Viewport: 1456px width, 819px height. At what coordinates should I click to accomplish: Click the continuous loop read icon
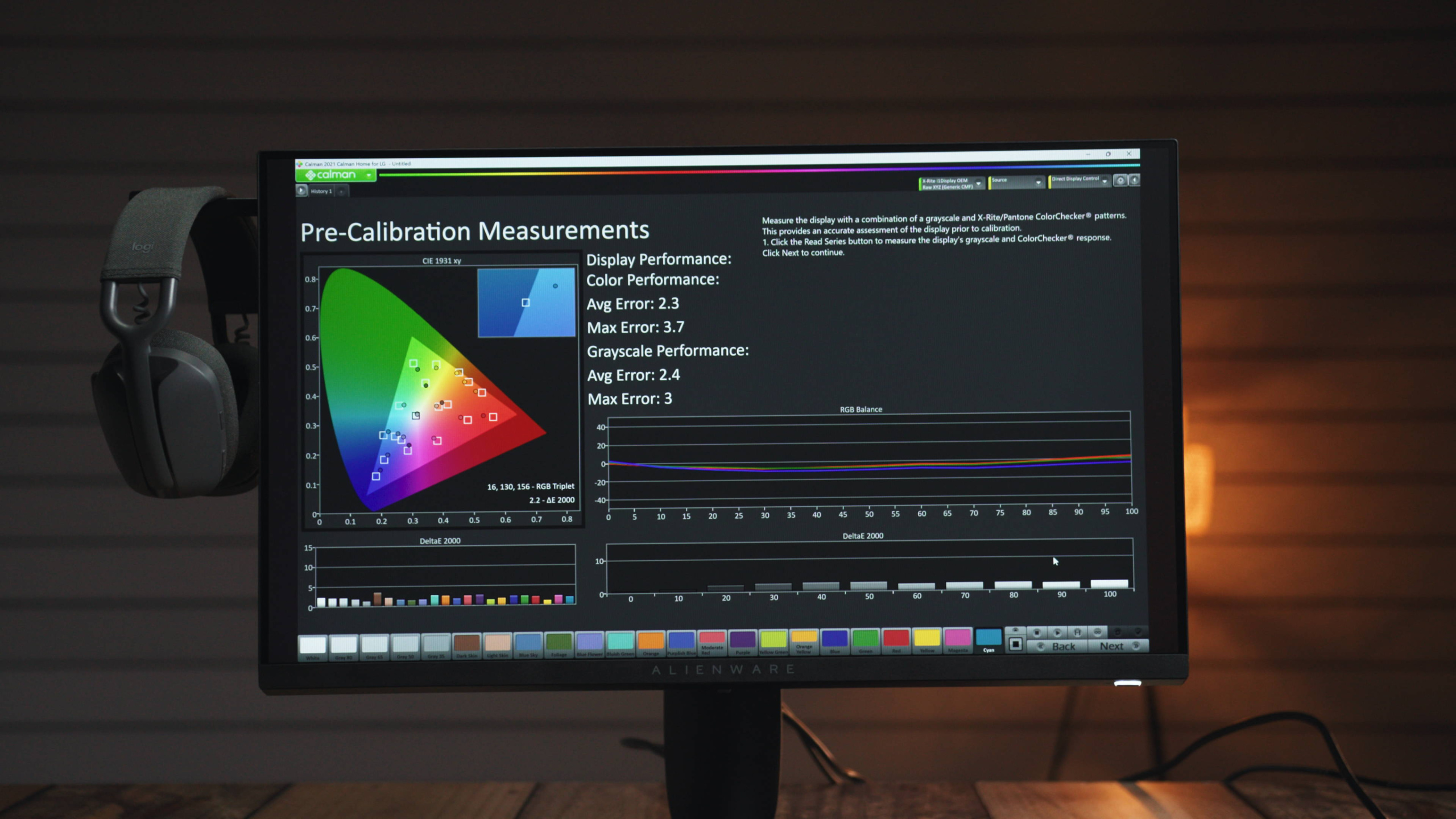[x=1098, y=632]
